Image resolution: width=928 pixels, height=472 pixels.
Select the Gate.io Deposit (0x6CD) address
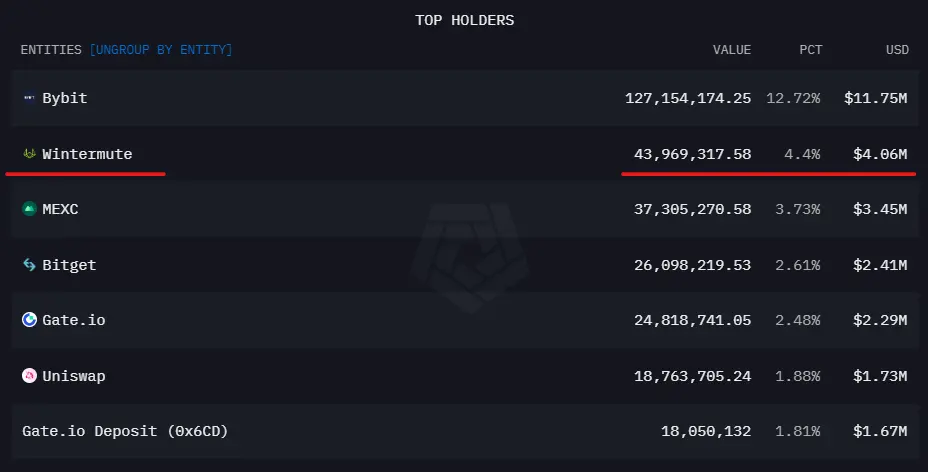[125, 431]
